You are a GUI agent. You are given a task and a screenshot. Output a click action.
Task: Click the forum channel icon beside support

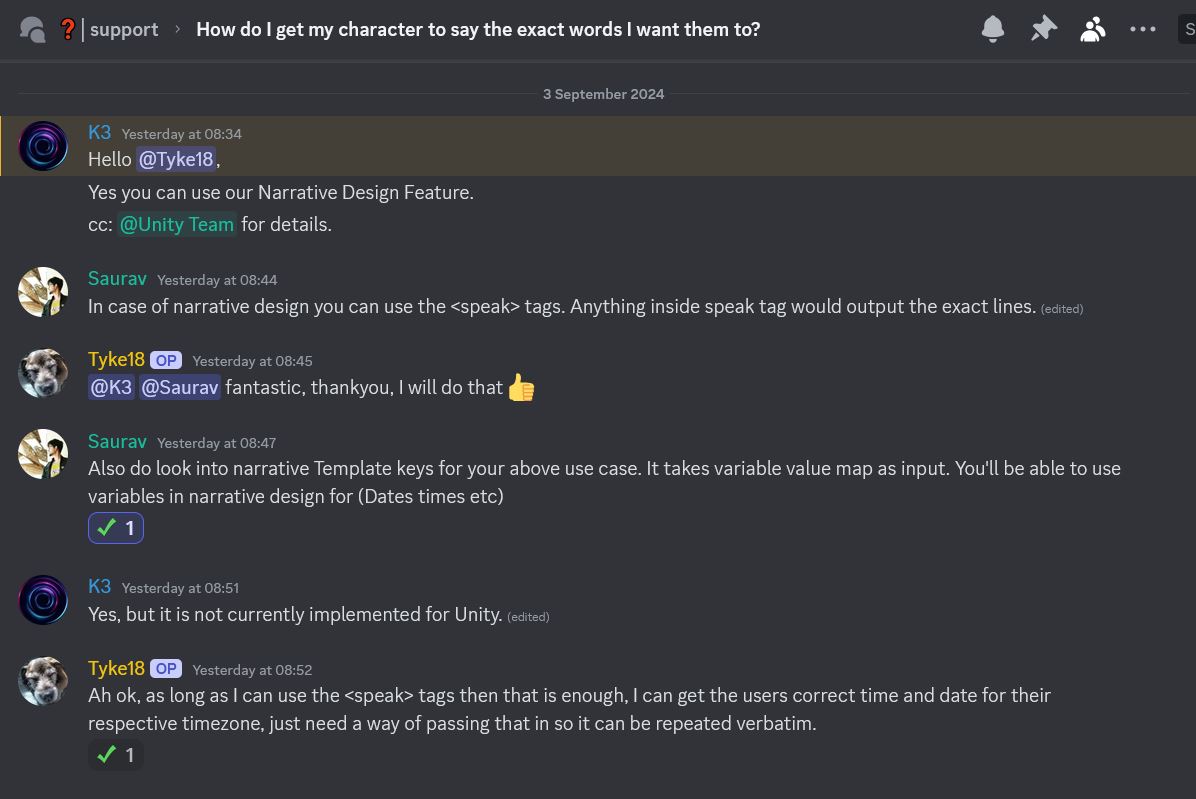click(x=33, y=30)
